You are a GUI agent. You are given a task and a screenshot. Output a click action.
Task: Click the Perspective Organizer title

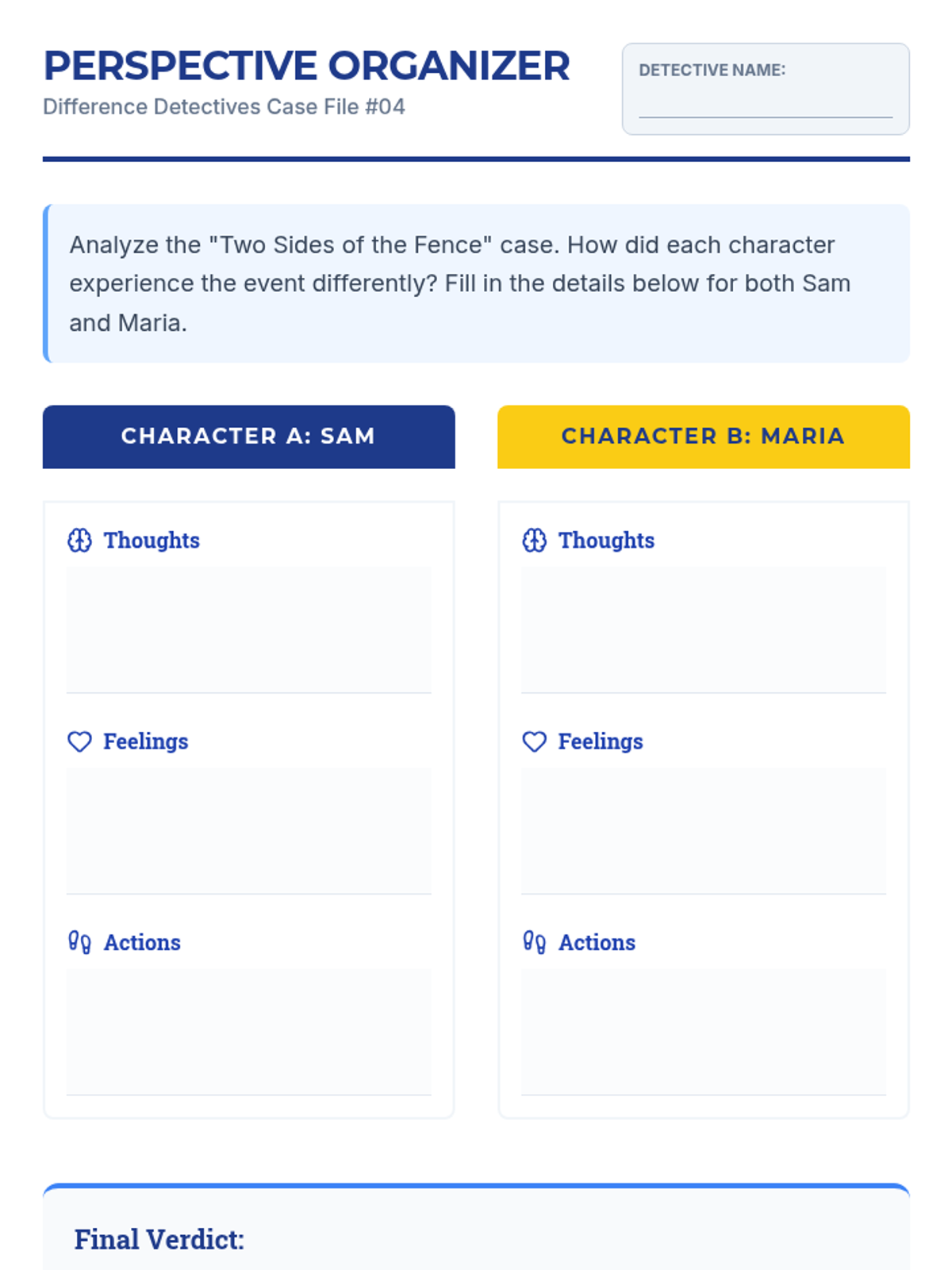(306, 66)
